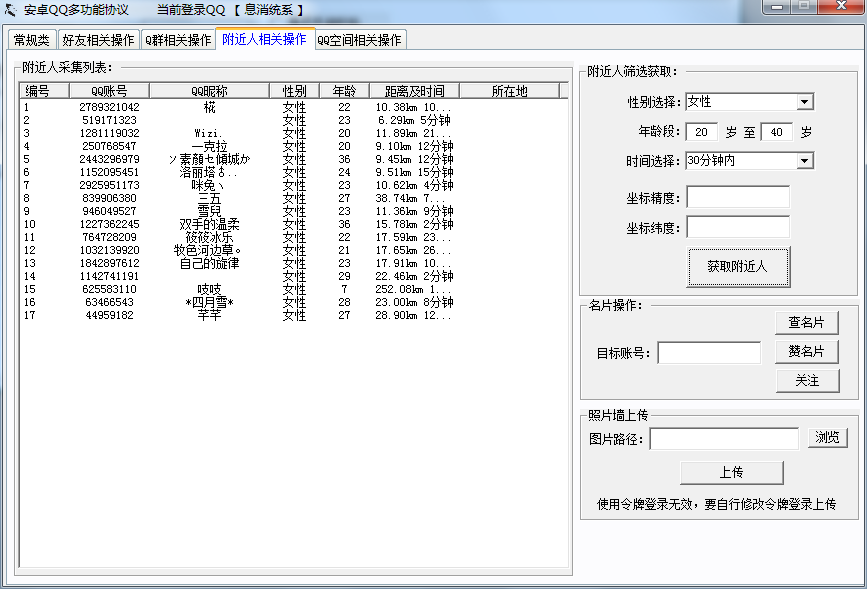Open the QQ空间相关操作 tab

point(360,40)
